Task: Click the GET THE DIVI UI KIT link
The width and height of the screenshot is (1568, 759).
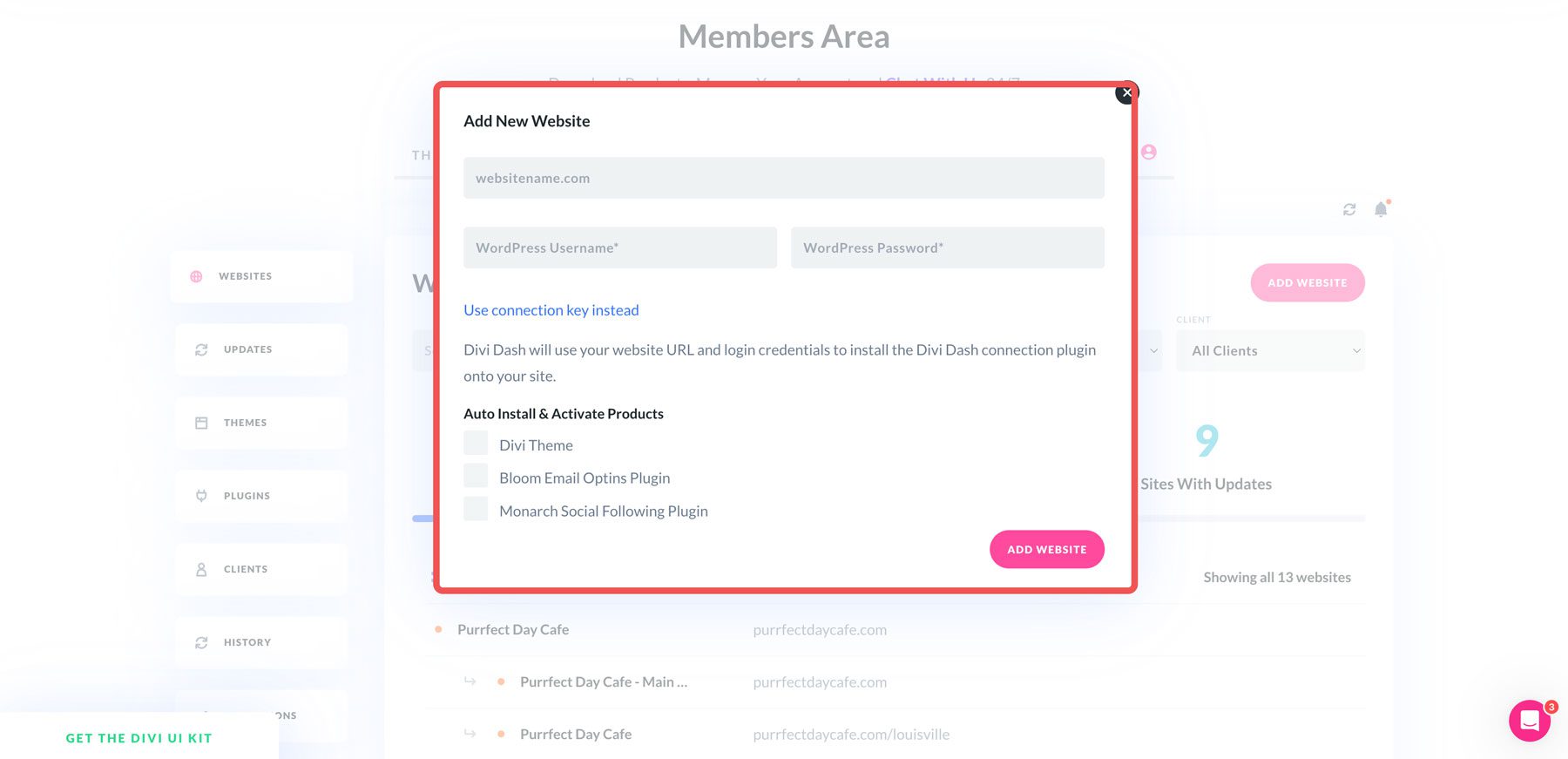Action: click(x=139, y=737)
